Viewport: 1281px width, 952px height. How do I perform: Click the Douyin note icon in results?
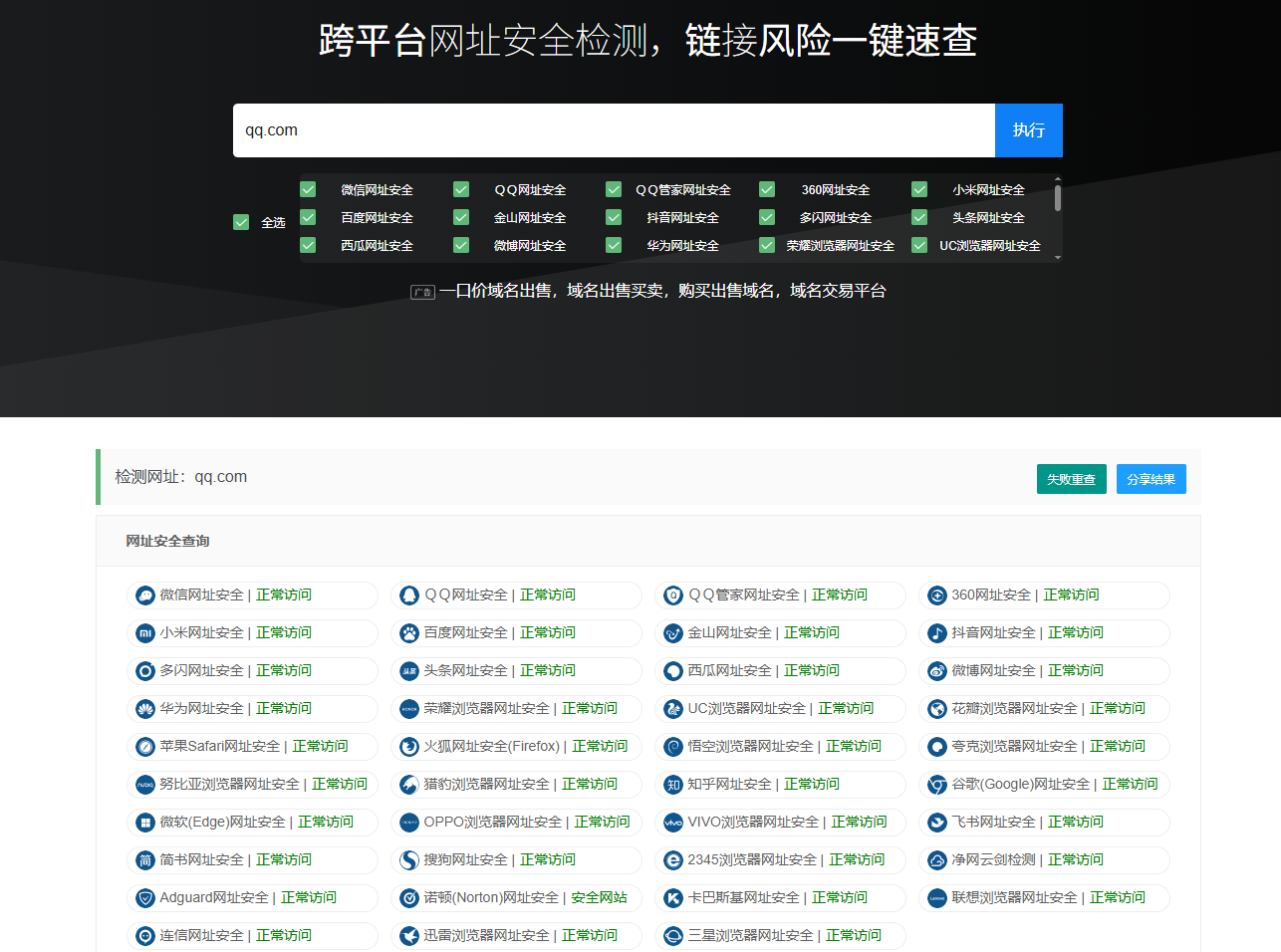(937, 633)
